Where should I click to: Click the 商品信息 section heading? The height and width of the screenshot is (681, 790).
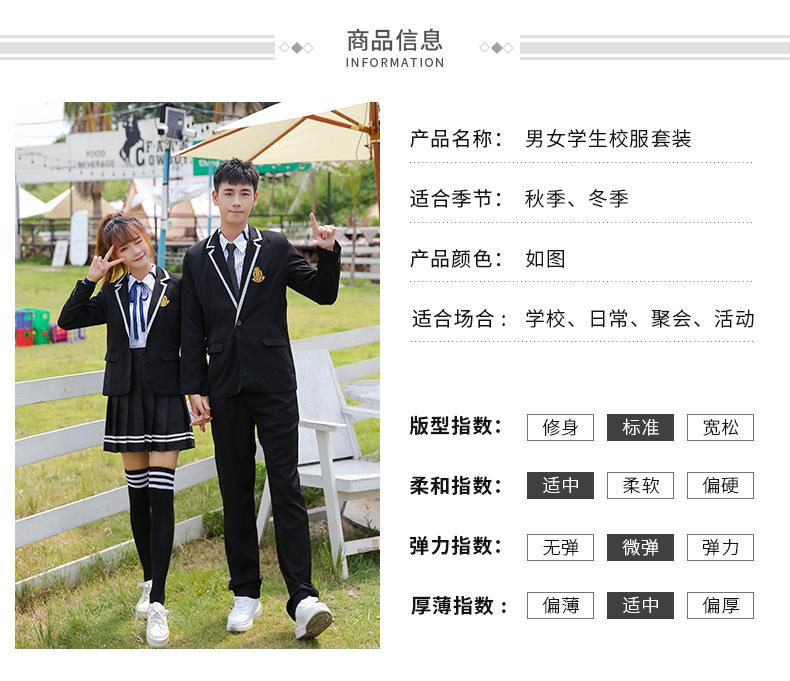click(x=394, y=41)
